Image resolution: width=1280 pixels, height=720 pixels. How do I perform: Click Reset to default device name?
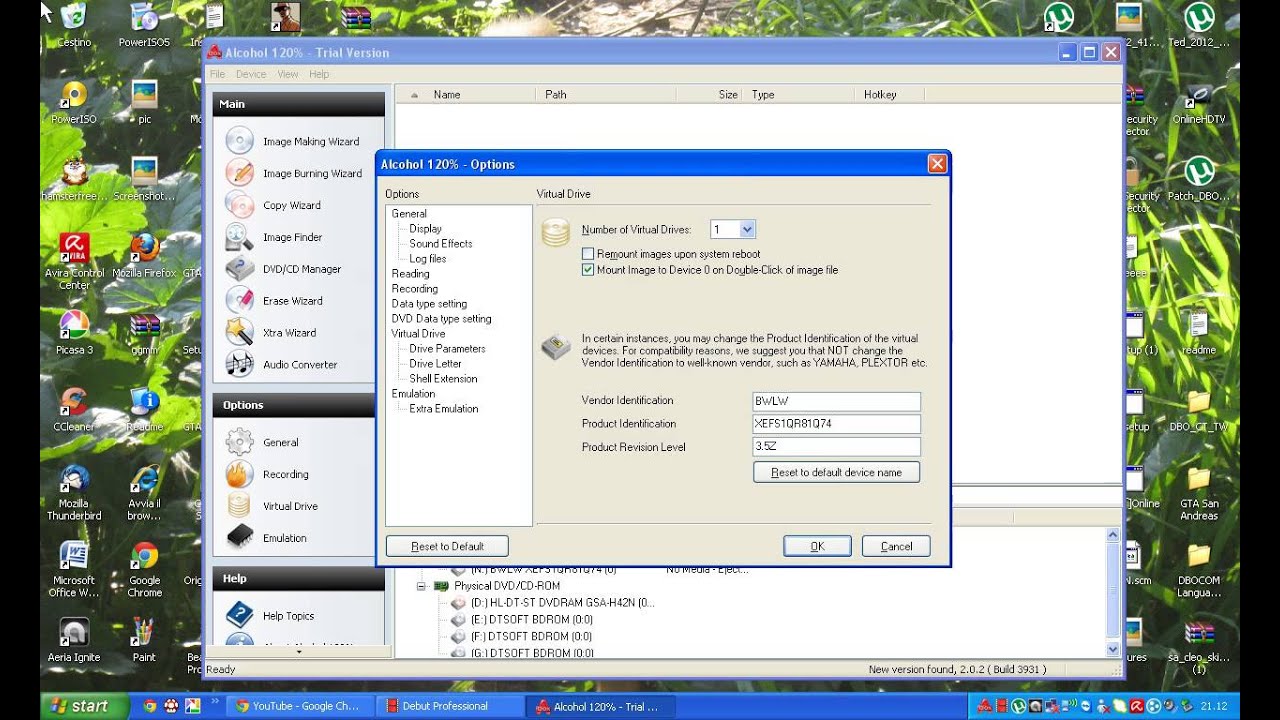coord(836,472)
